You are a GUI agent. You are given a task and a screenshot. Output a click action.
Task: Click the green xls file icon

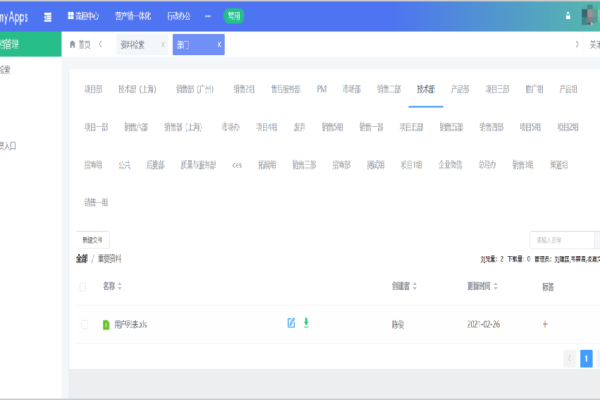(x=106, y=325)
